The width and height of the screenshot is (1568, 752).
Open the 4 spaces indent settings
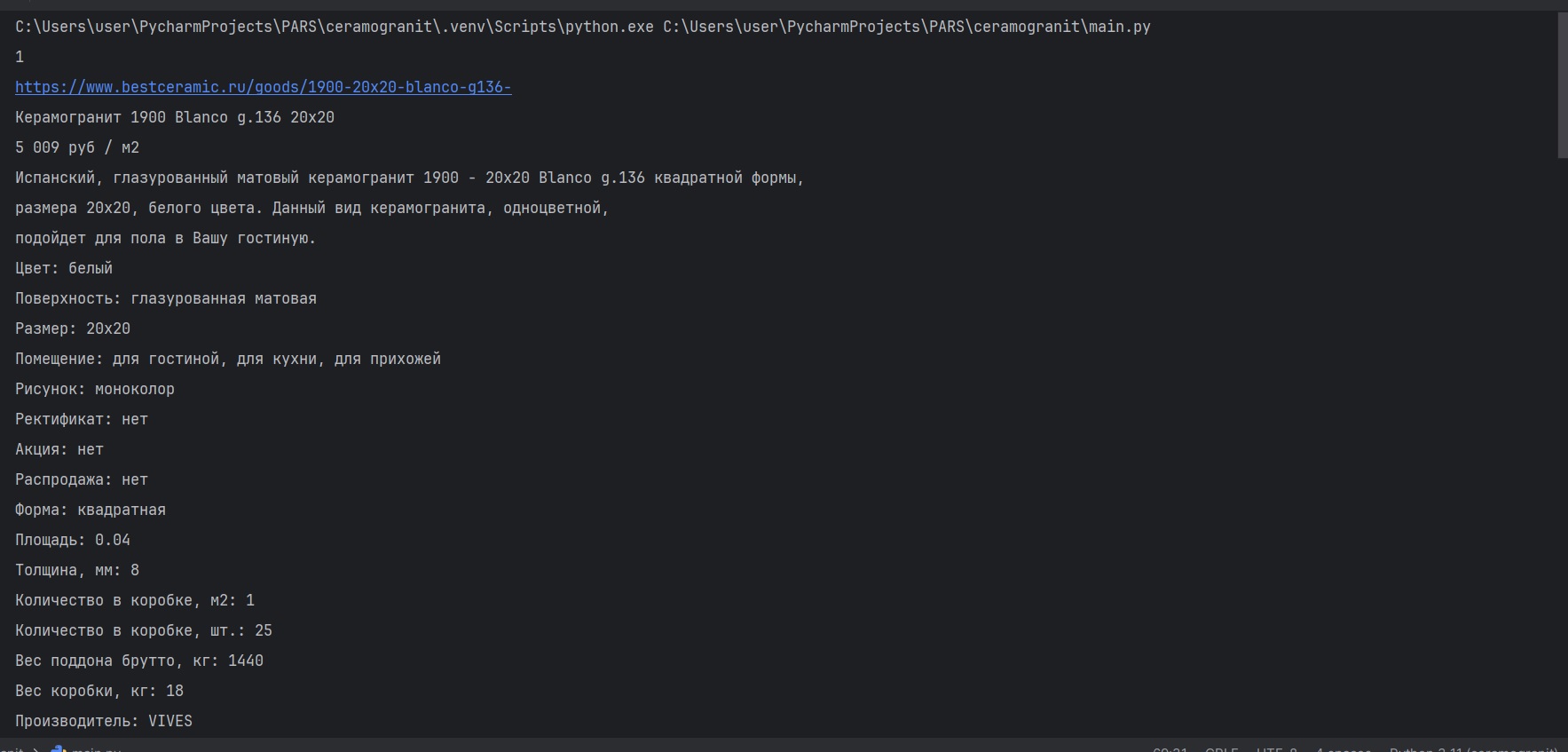(1343, 750)
